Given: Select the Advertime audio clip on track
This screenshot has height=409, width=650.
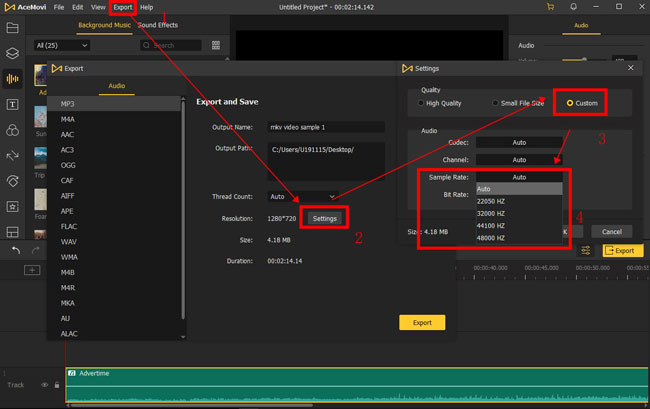Looking at the screenshot, I should (x=357, y=385).
